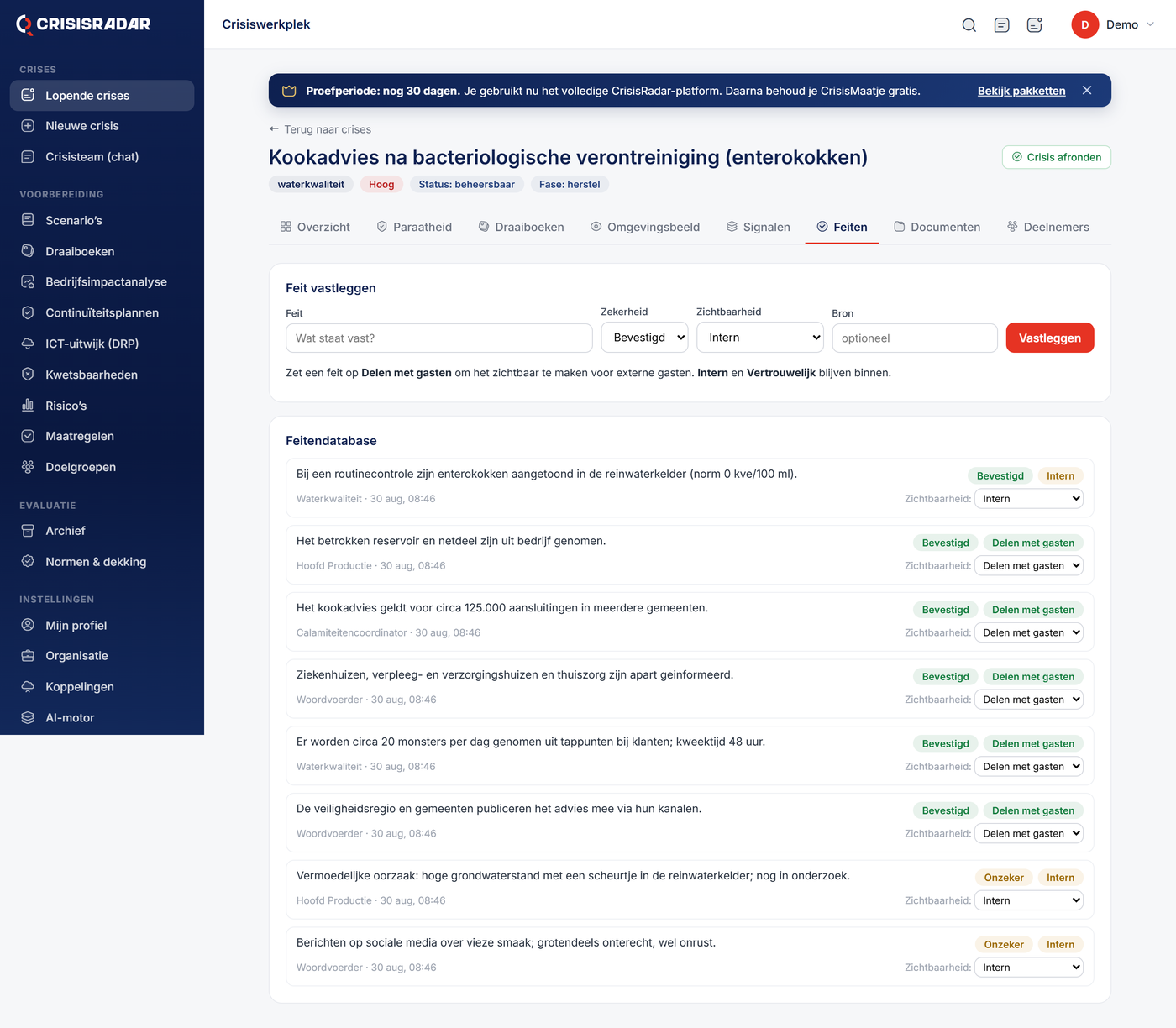Screen dimensions: 1176x1028
Task: Open the Bekijk pakketten link
Action: tap(1021, 91)
